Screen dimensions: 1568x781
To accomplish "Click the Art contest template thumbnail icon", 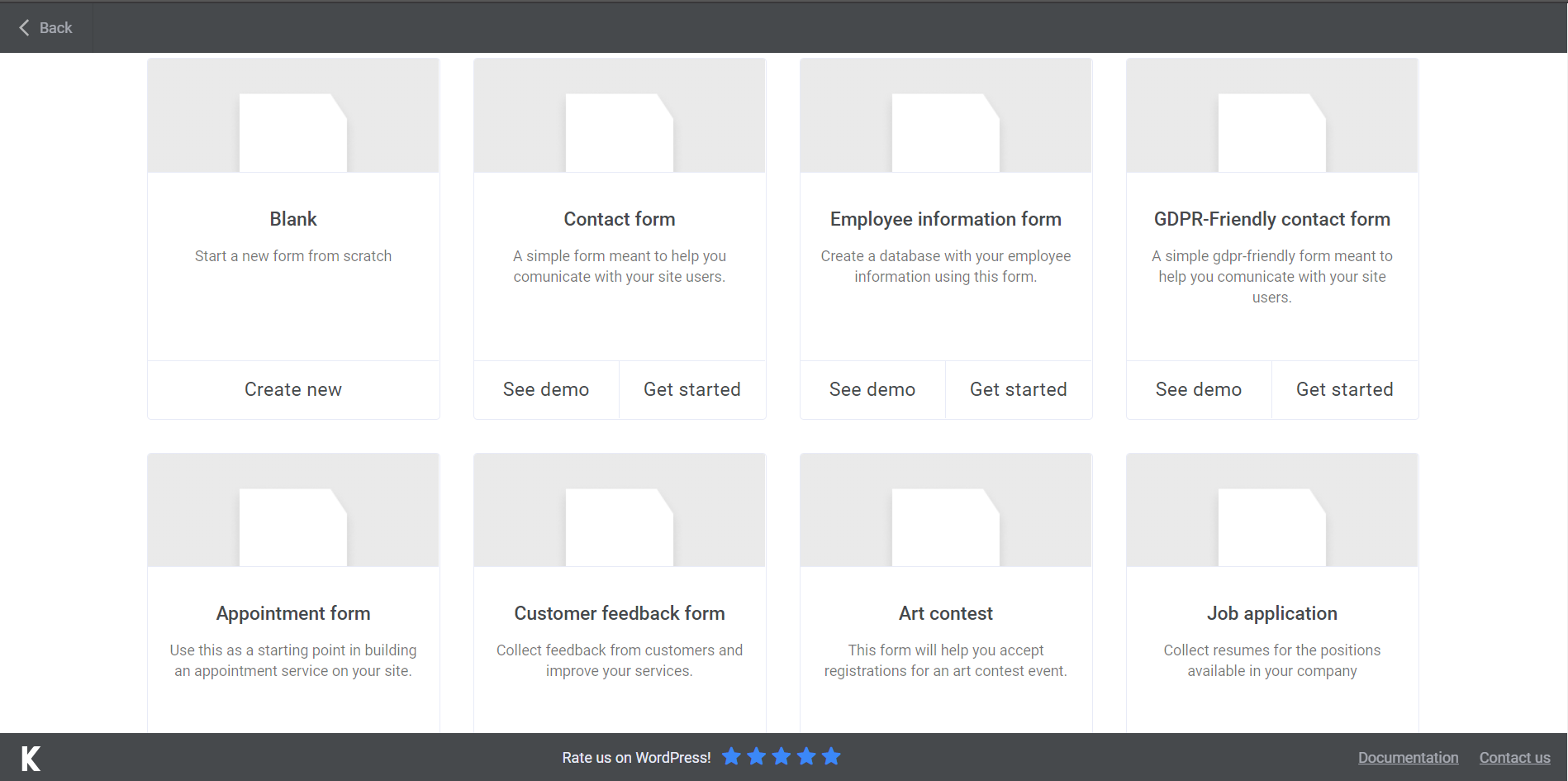I will coord(945,526).
